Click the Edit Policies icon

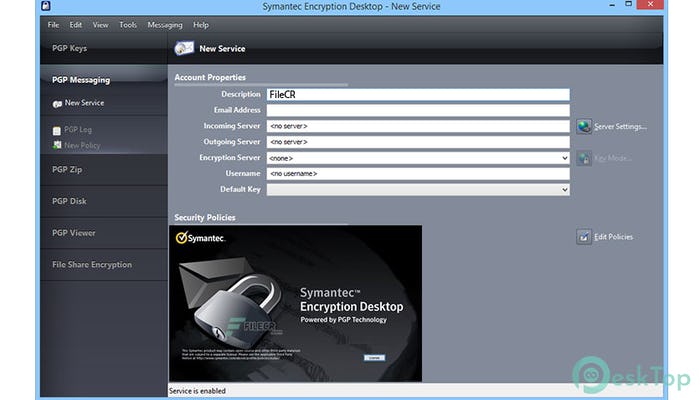[583, 237]
